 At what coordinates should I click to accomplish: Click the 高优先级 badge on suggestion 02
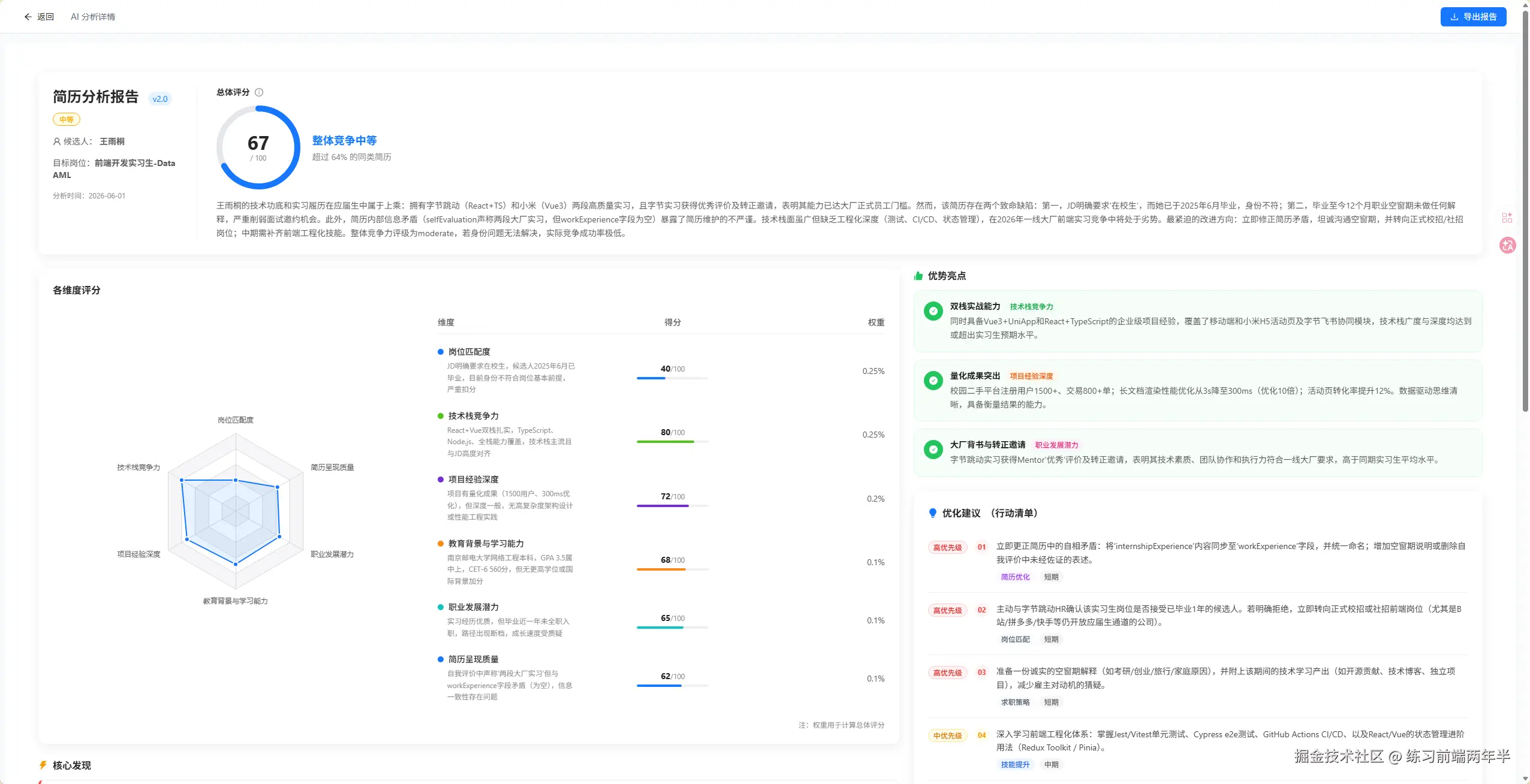tap(947, 610)
